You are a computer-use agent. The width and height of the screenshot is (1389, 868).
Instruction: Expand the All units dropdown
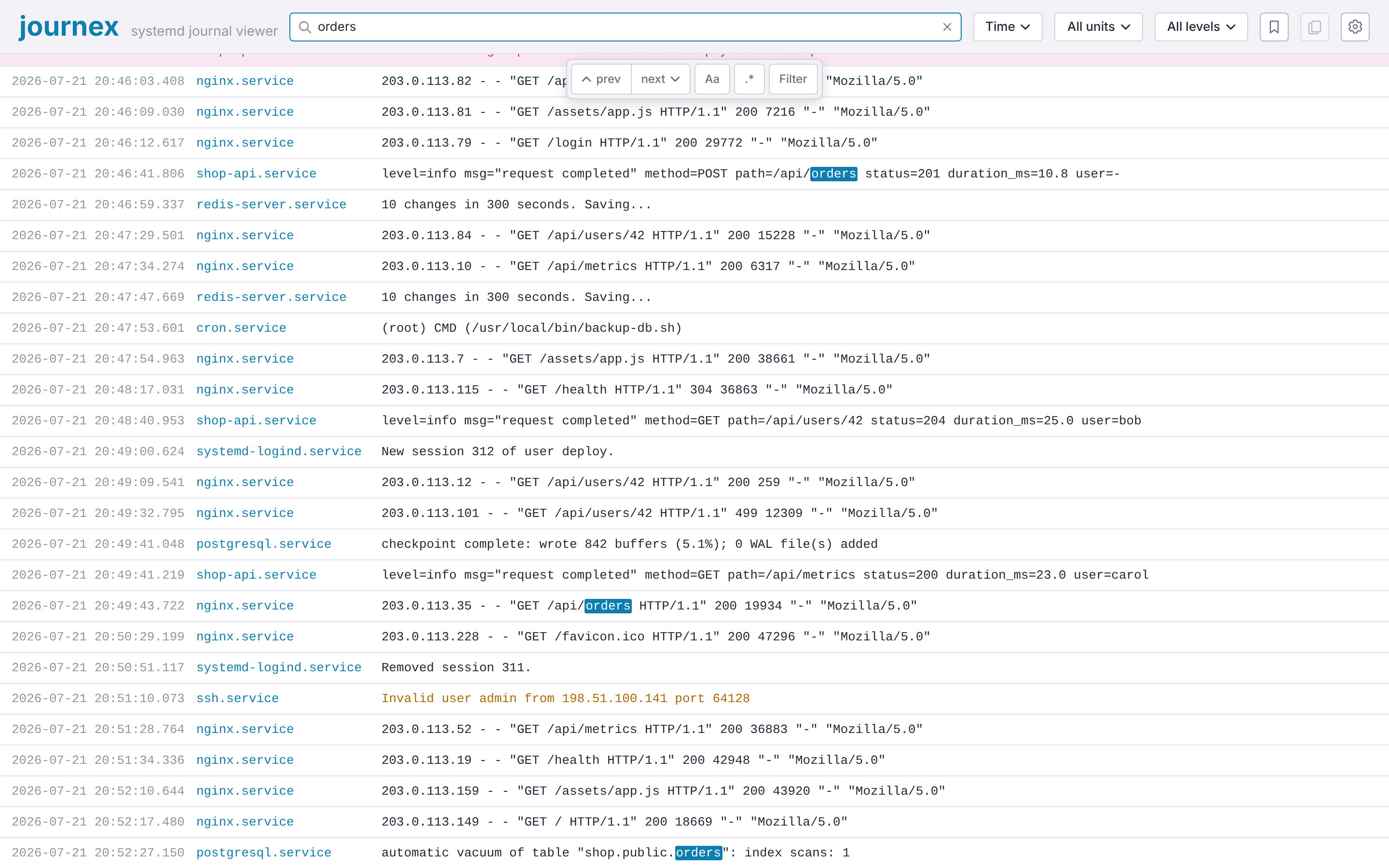click(x=1098, y=27)
